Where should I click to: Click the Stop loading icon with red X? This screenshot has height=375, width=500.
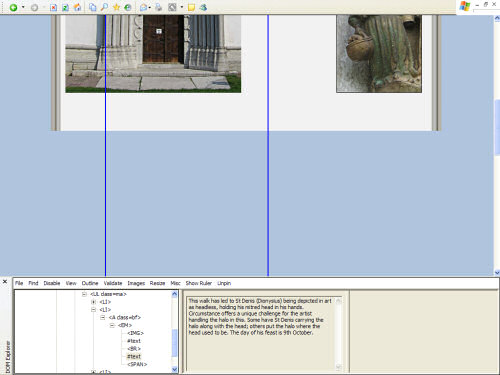coord(53,7)
